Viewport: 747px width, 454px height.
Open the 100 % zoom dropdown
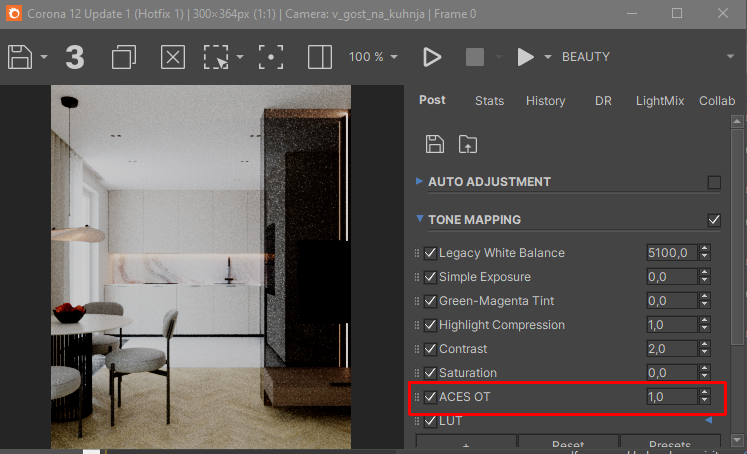[374, 57]
